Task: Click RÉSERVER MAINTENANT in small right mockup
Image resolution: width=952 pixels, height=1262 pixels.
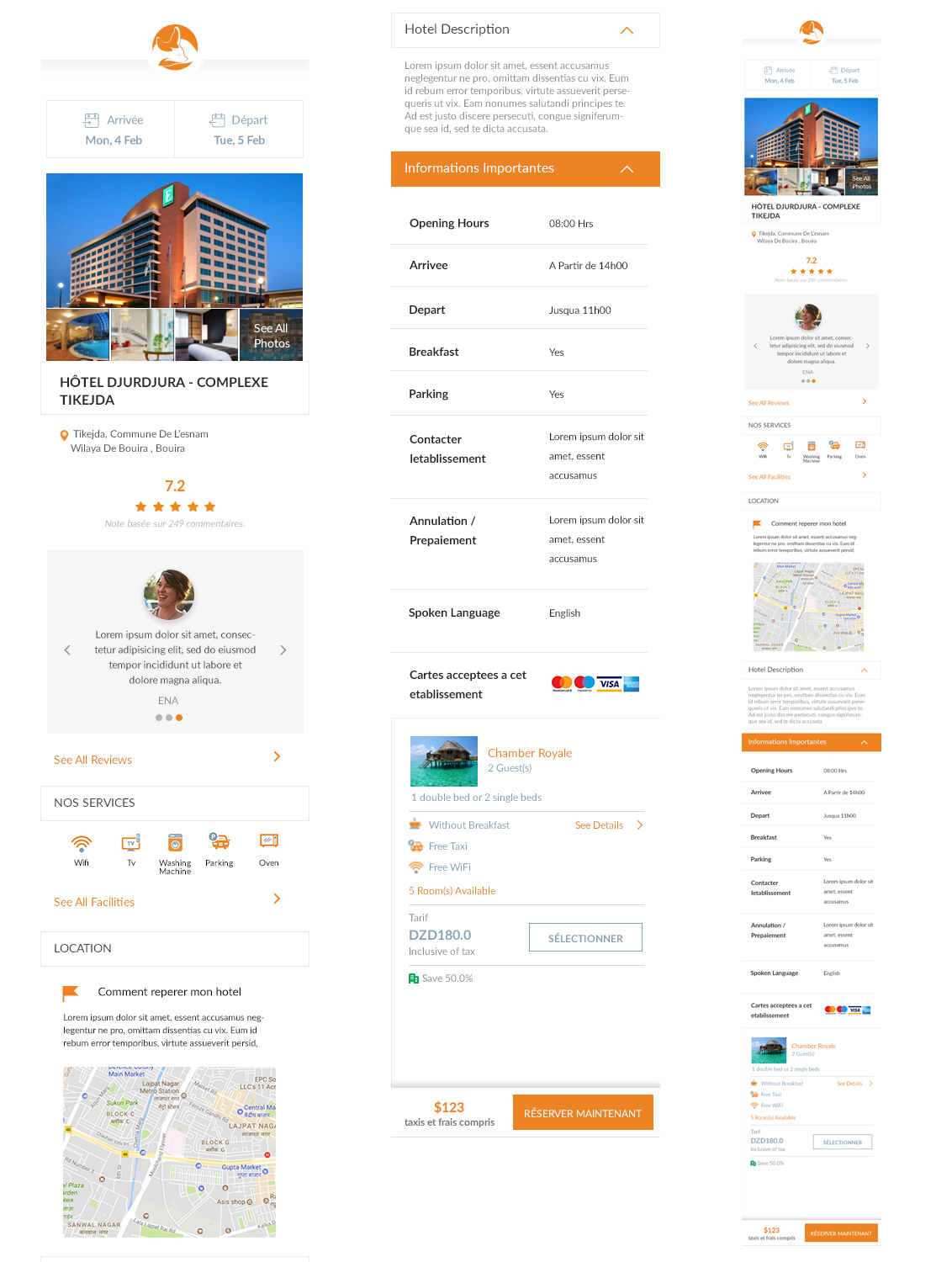Action: 841,1233
